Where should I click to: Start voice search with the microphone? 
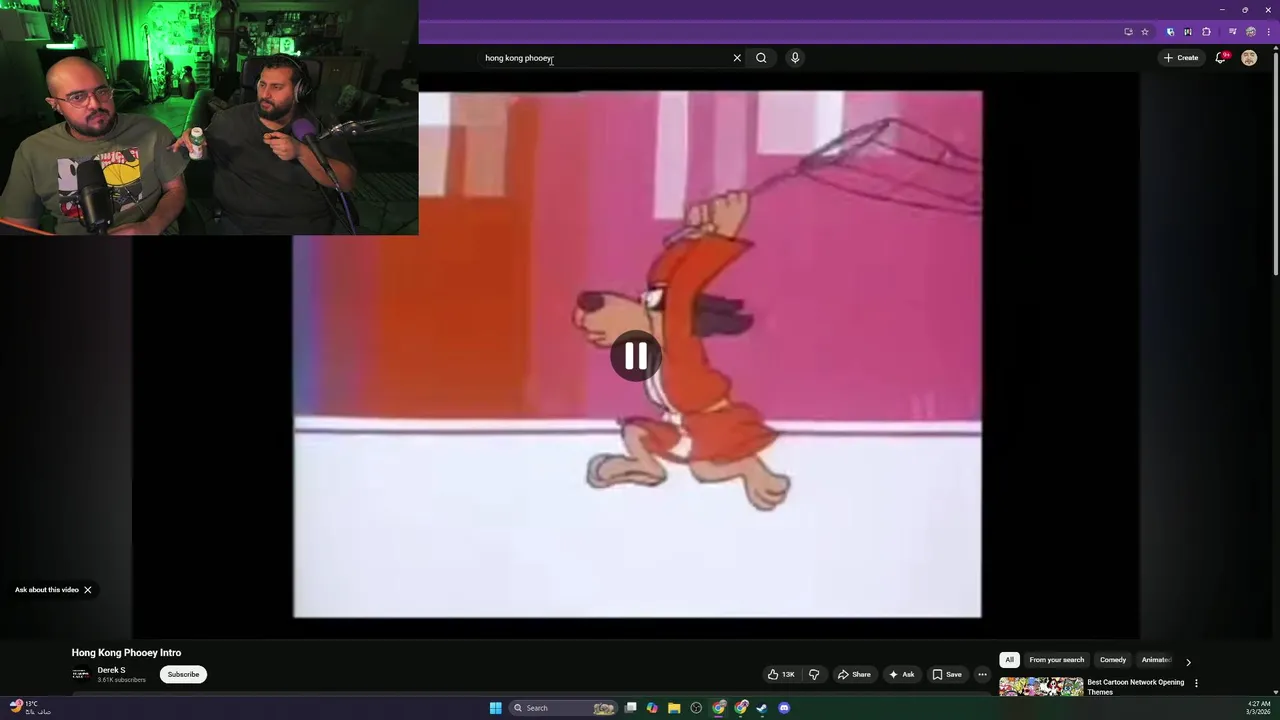795,58
